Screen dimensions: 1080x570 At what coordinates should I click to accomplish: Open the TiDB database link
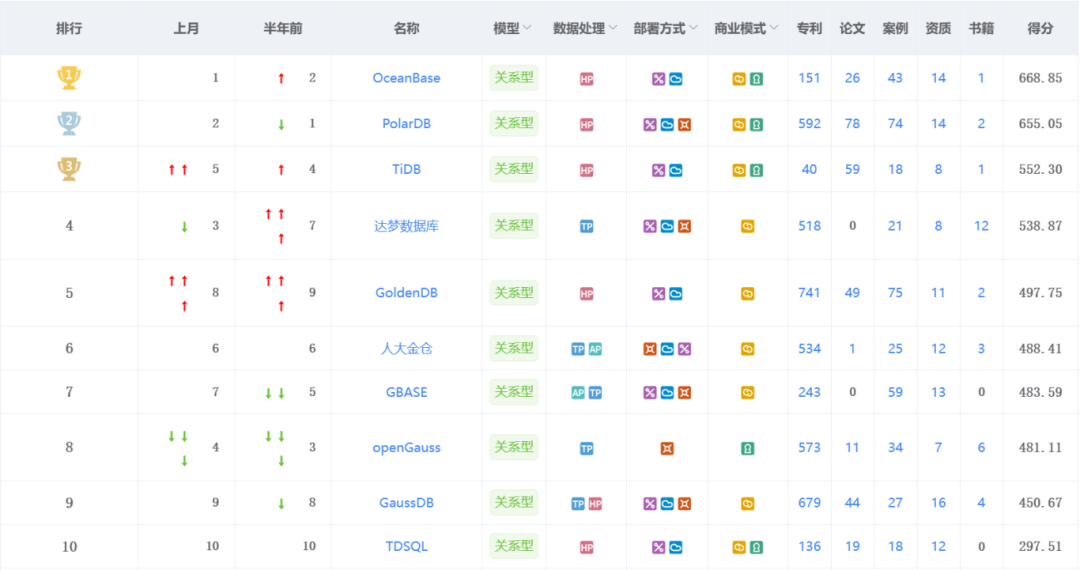click(406, 169)
